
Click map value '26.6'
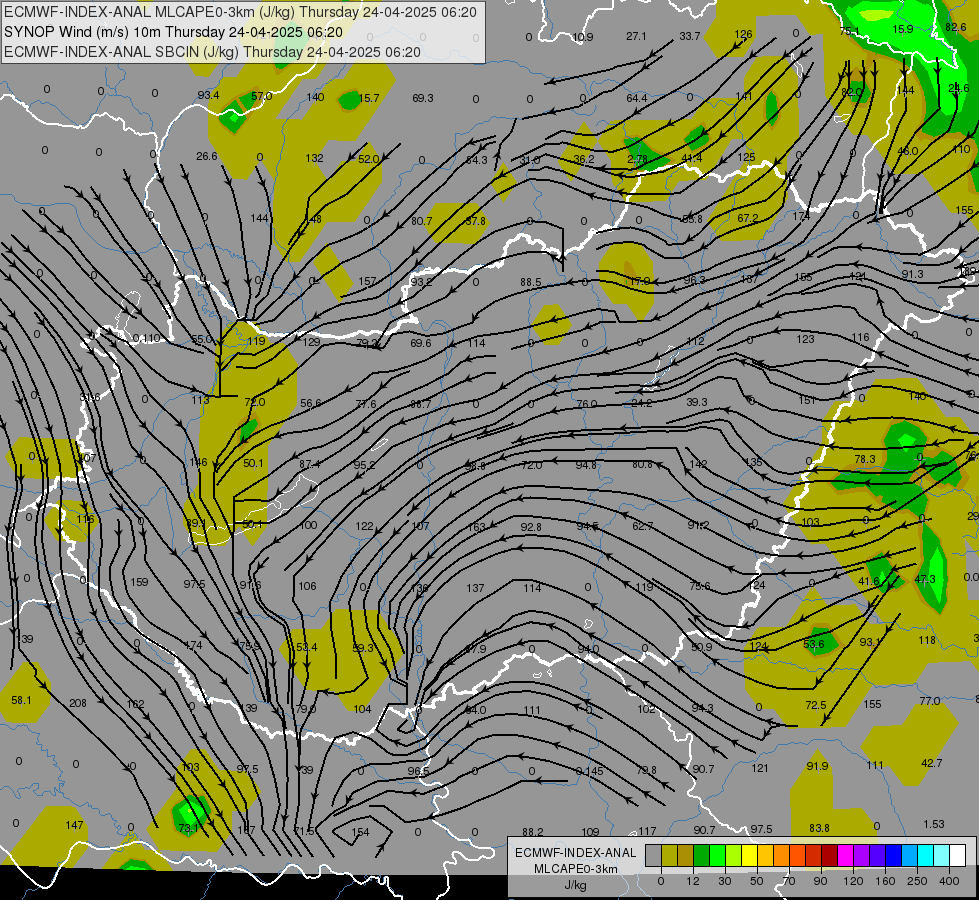coord(207,156)
